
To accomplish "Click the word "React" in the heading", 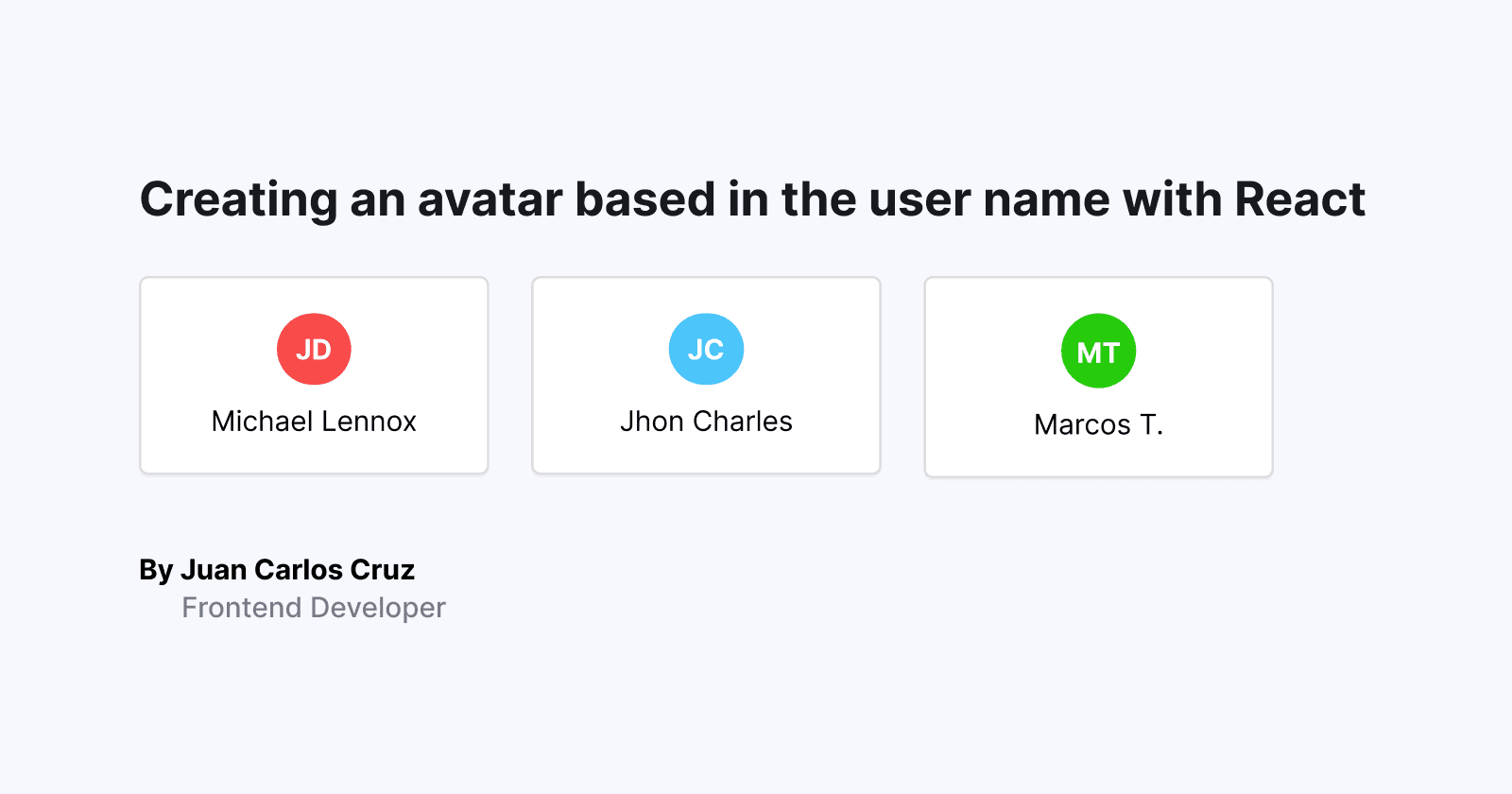I will 1299,200.
